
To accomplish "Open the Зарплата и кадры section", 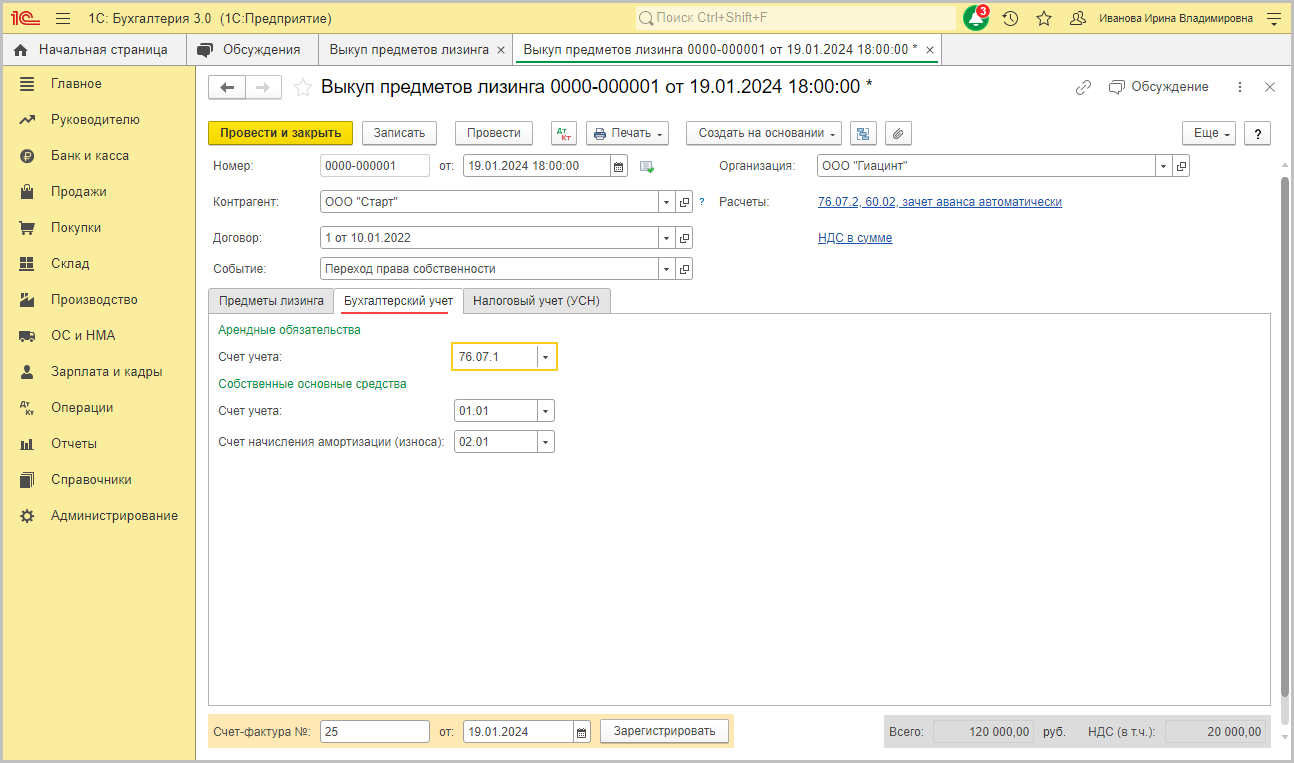I will [107, 372].
